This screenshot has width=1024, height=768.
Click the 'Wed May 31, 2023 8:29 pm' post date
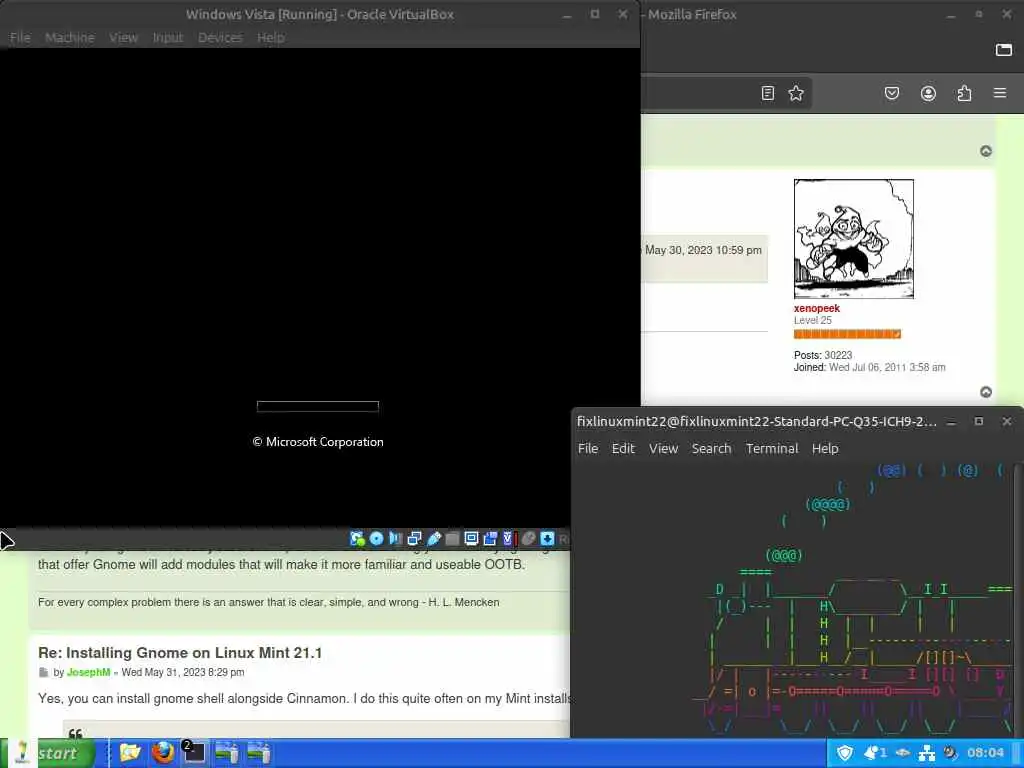183,673
